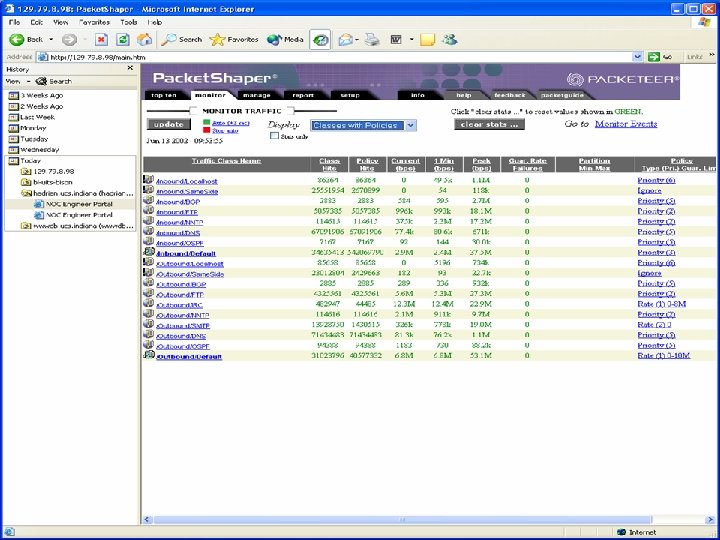
Task: Click the Packeteer logo
Action: [623, 79]
